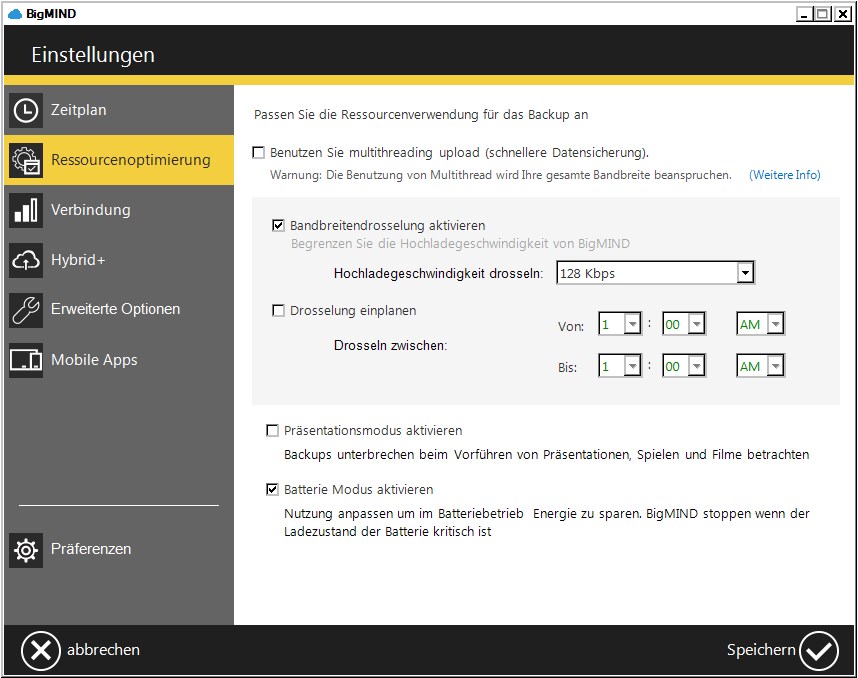
Task: Switch to the Zeitplan section
Action: tap(119, 110)
